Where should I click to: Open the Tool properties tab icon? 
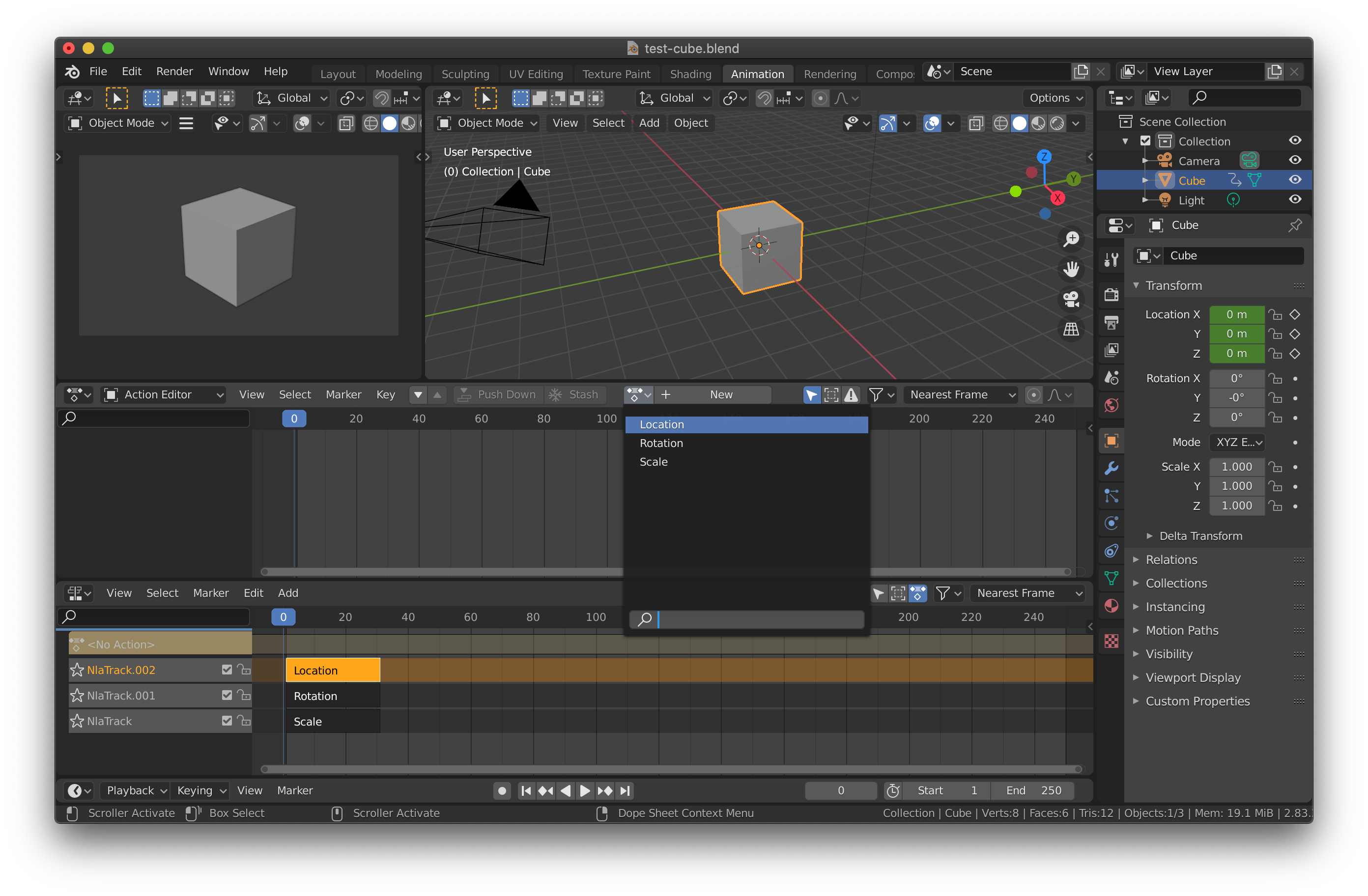pyautogui.click(x=1111, y=260)
